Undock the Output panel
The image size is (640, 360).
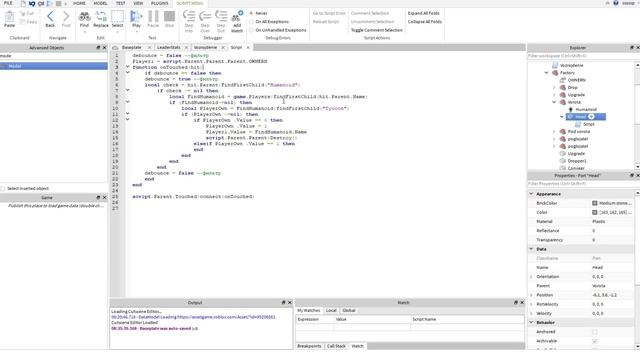(x=283, y=302)
